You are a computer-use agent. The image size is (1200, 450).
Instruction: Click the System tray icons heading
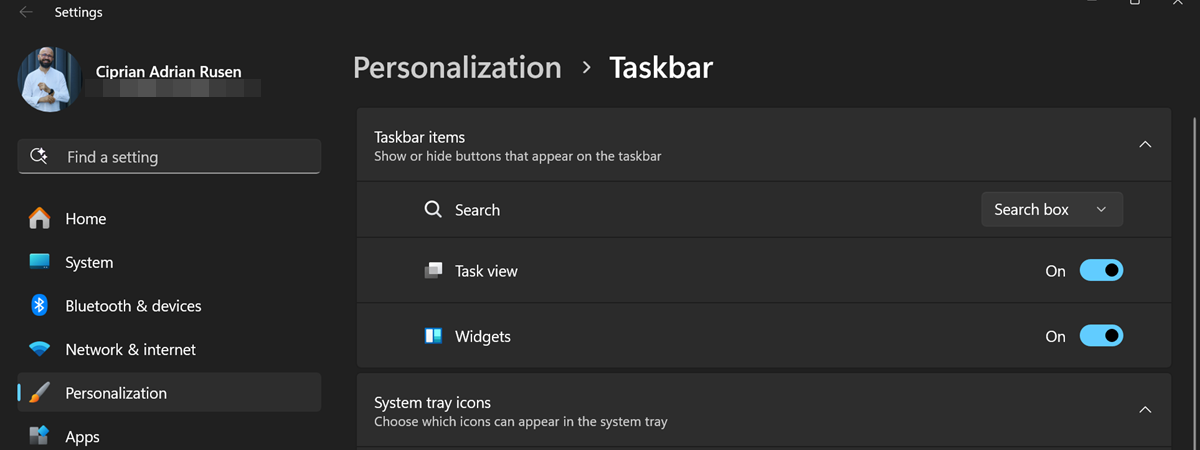pyautogui.click(x=432, y=403)
